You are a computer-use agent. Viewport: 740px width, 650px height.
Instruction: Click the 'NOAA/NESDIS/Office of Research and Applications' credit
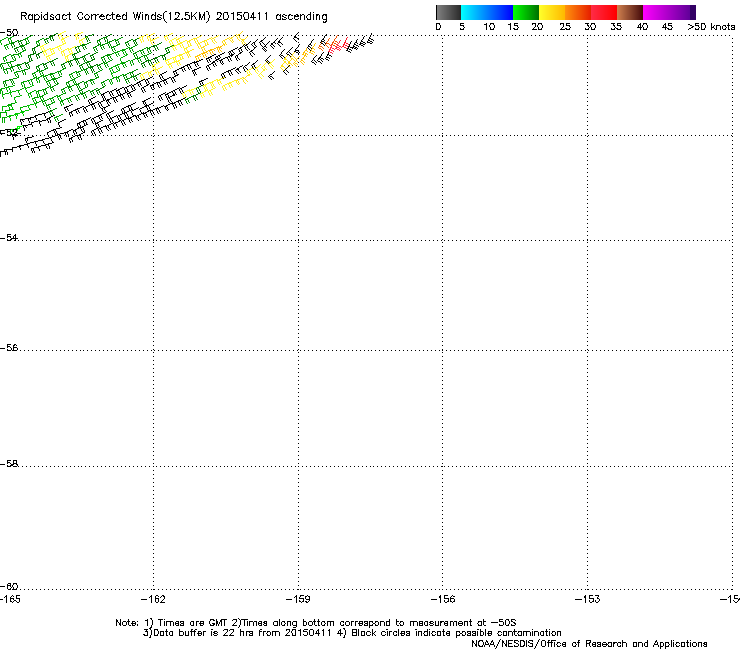(x=589, y=644)
